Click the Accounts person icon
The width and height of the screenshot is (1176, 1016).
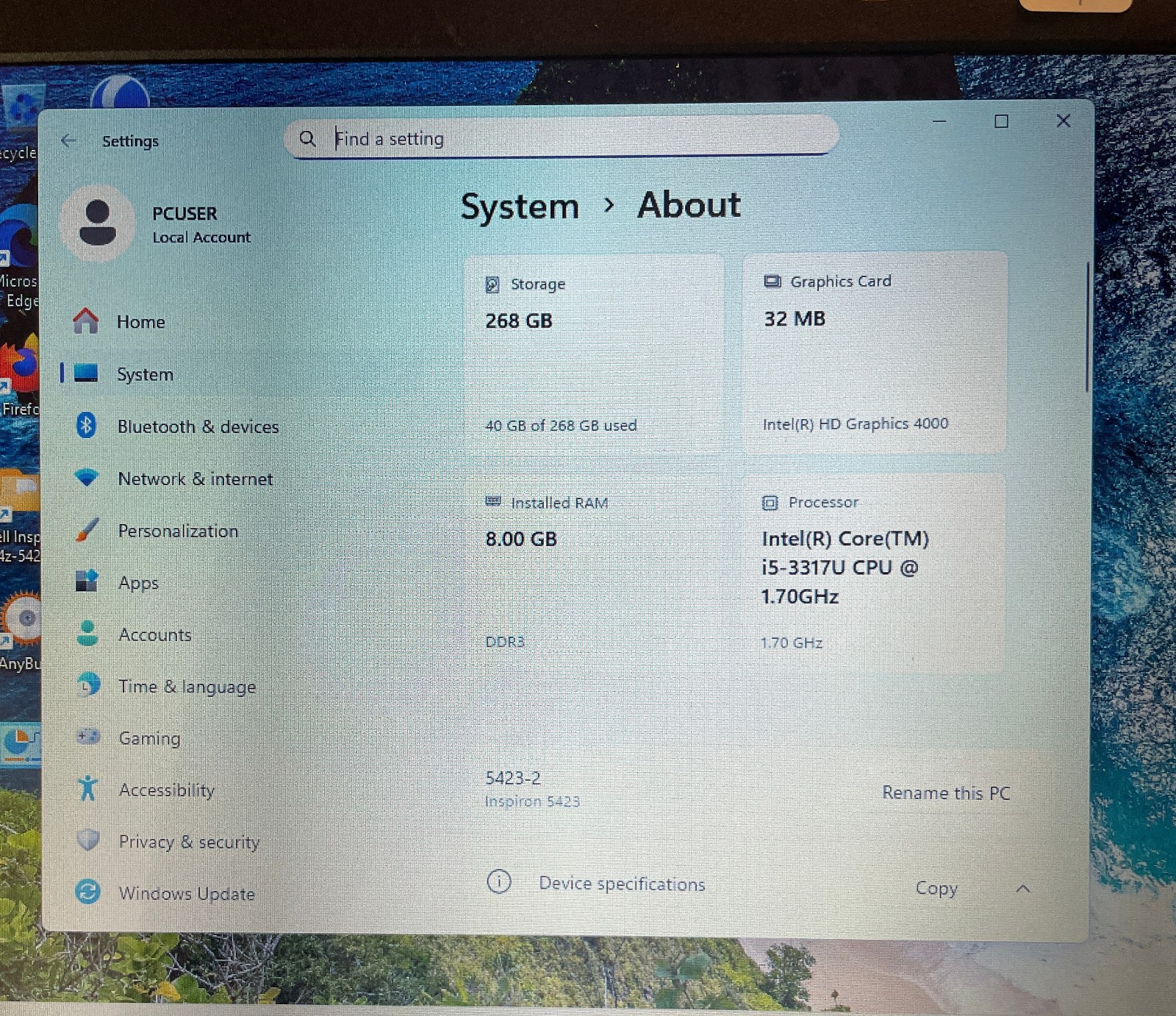(x=87, y=633)
